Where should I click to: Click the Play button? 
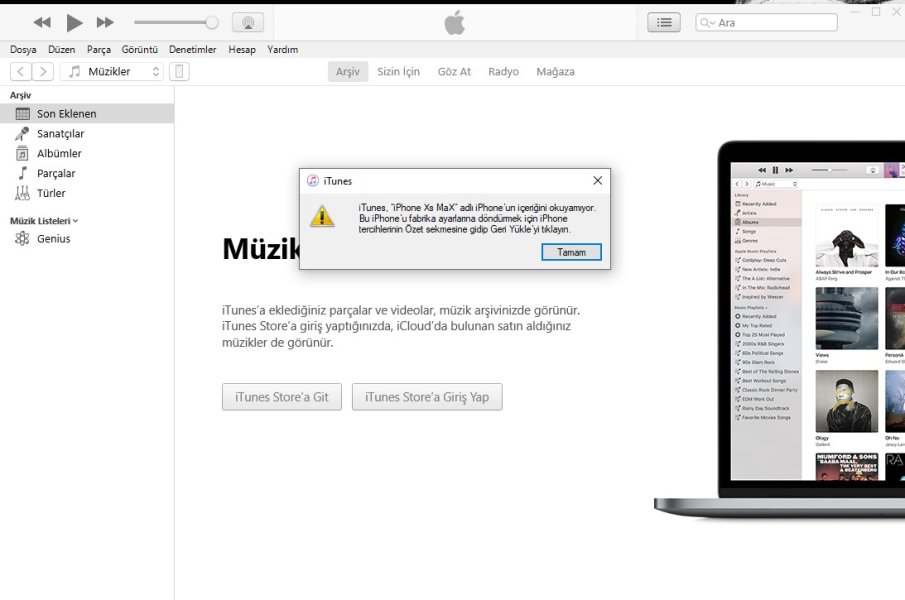click(x=74, y=22)
